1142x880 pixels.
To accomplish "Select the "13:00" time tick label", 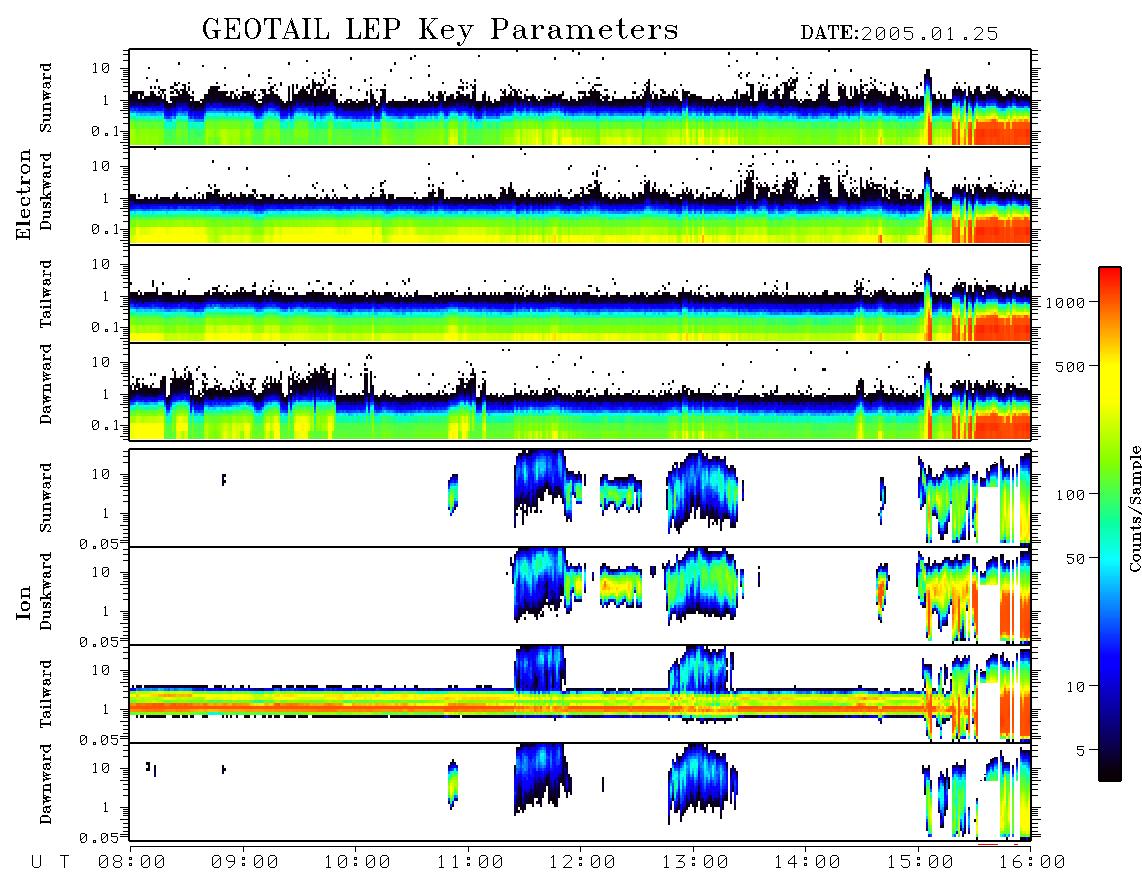I will tap(694, 863).
